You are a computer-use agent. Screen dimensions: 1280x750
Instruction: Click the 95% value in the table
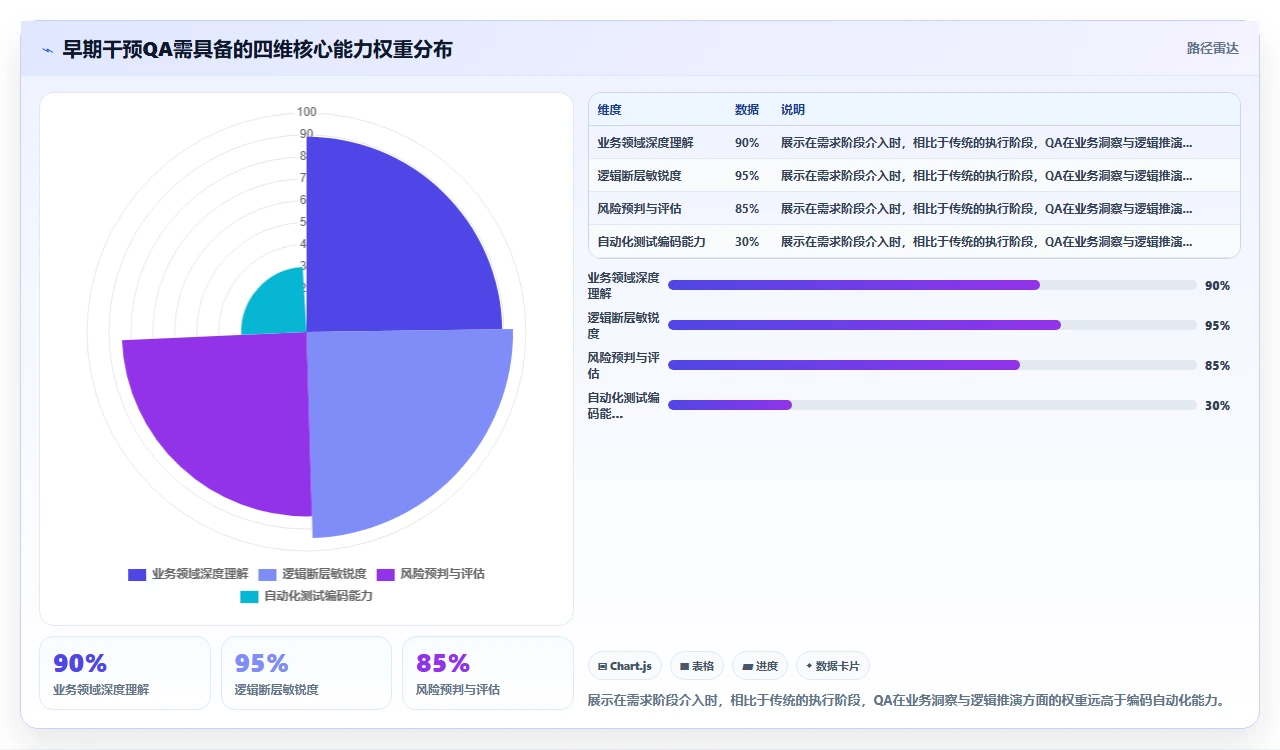pos(747,176)
